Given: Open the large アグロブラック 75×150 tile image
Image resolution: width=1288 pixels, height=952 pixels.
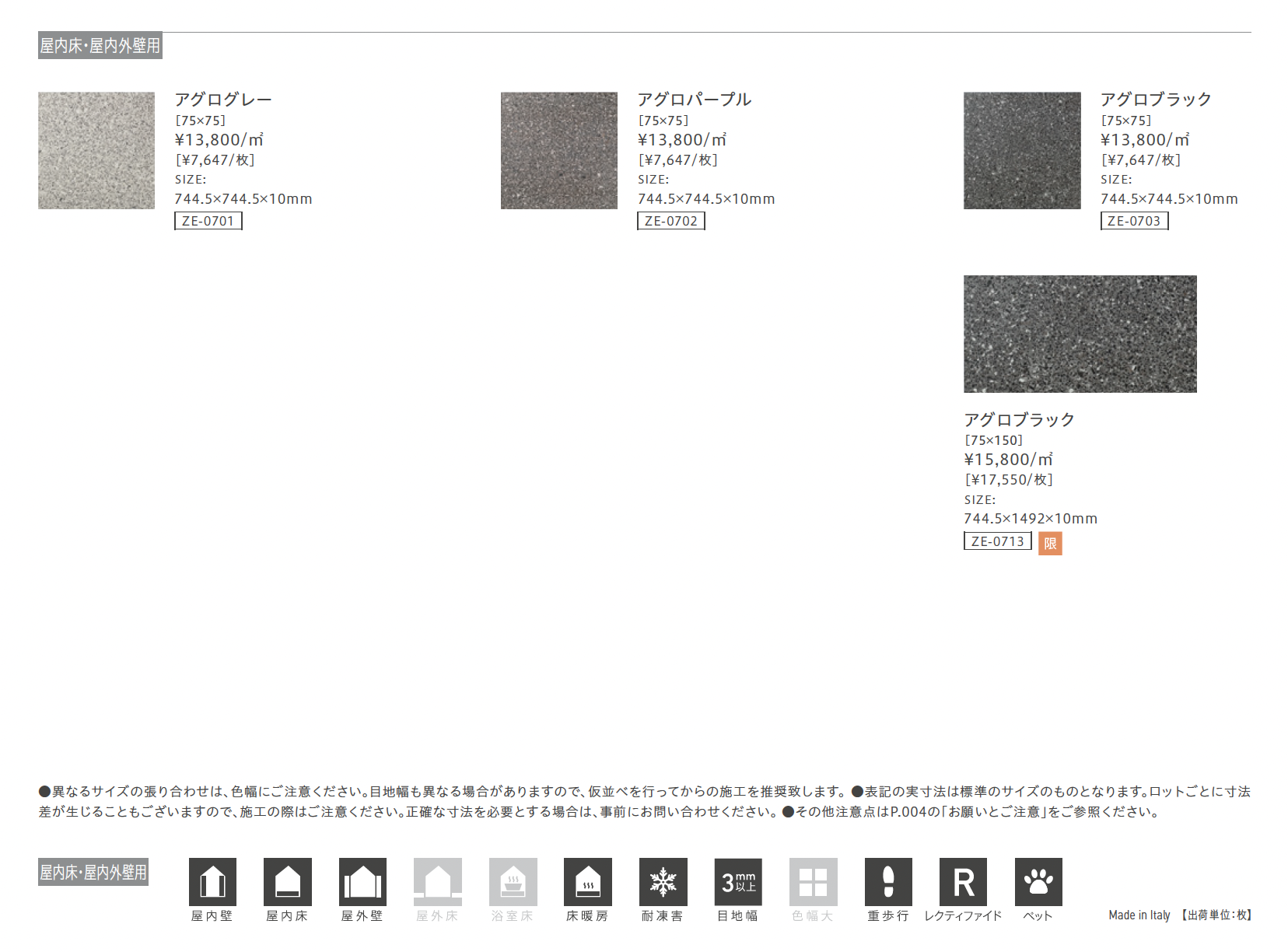Looking at the screenshot, I should coord(1080,334).
